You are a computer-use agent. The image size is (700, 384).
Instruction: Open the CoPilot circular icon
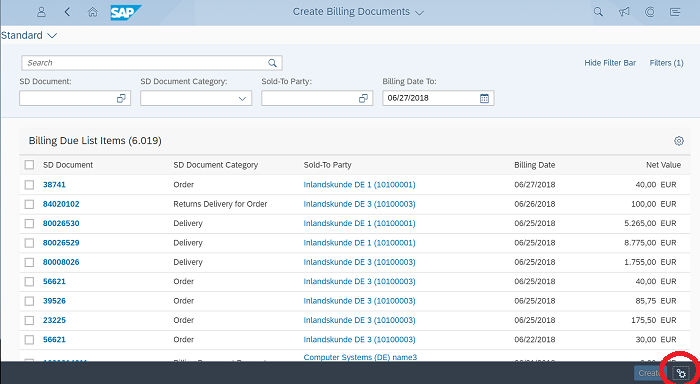pyautogui.click(x=650, y=12)
